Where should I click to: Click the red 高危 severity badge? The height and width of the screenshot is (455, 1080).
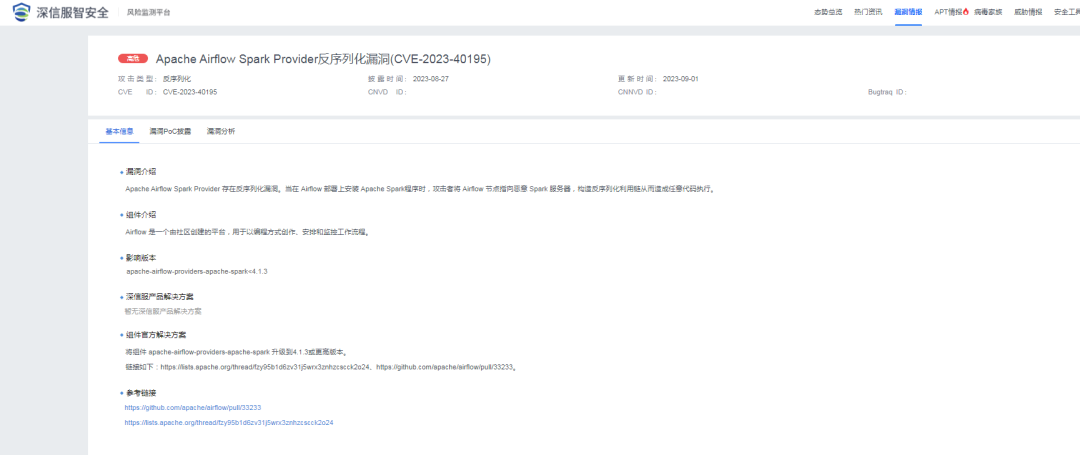pyautogui.click(x=133, y=59)
